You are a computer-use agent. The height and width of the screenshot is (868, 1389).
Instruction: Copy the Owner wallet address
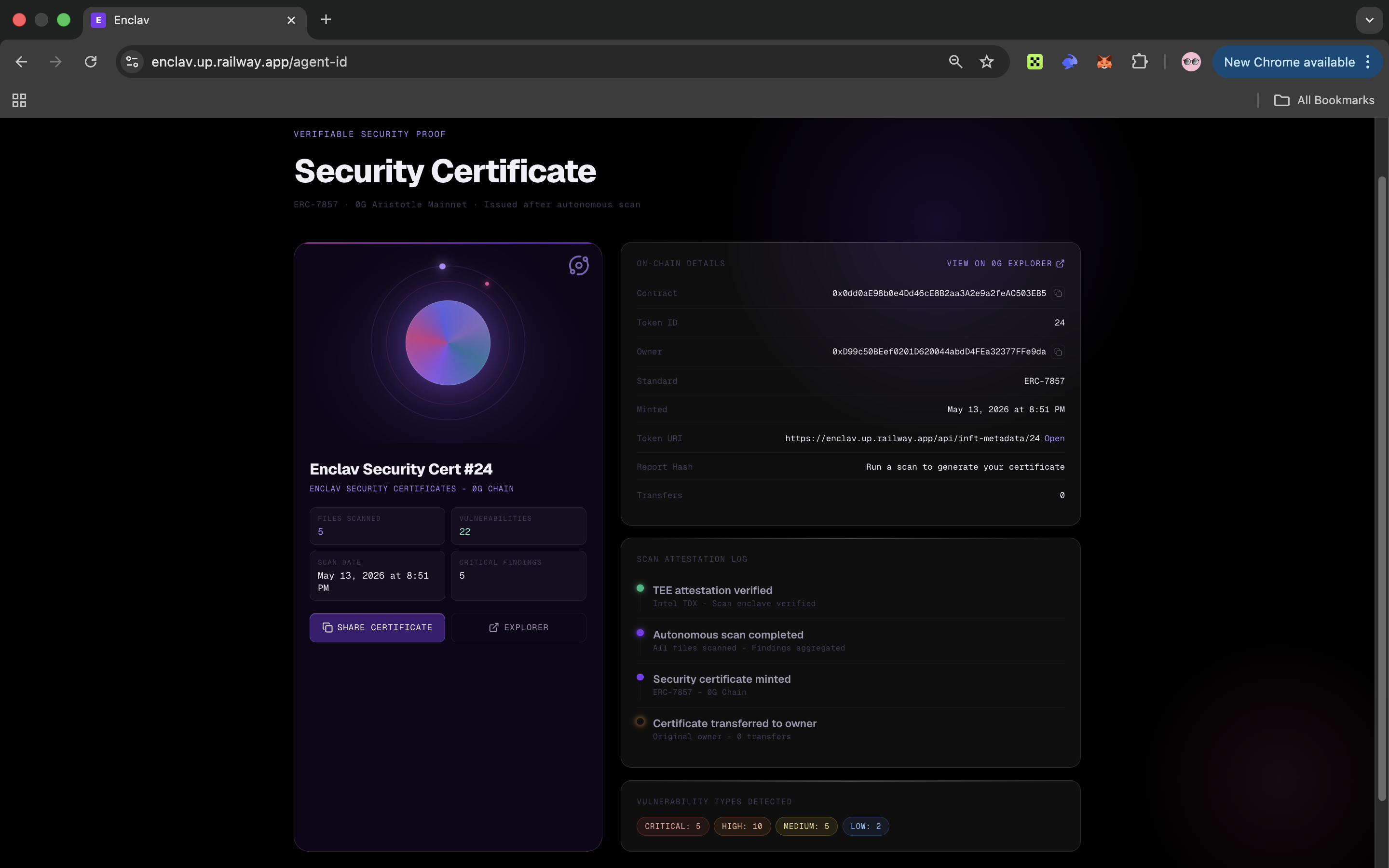pos(1058,352)
